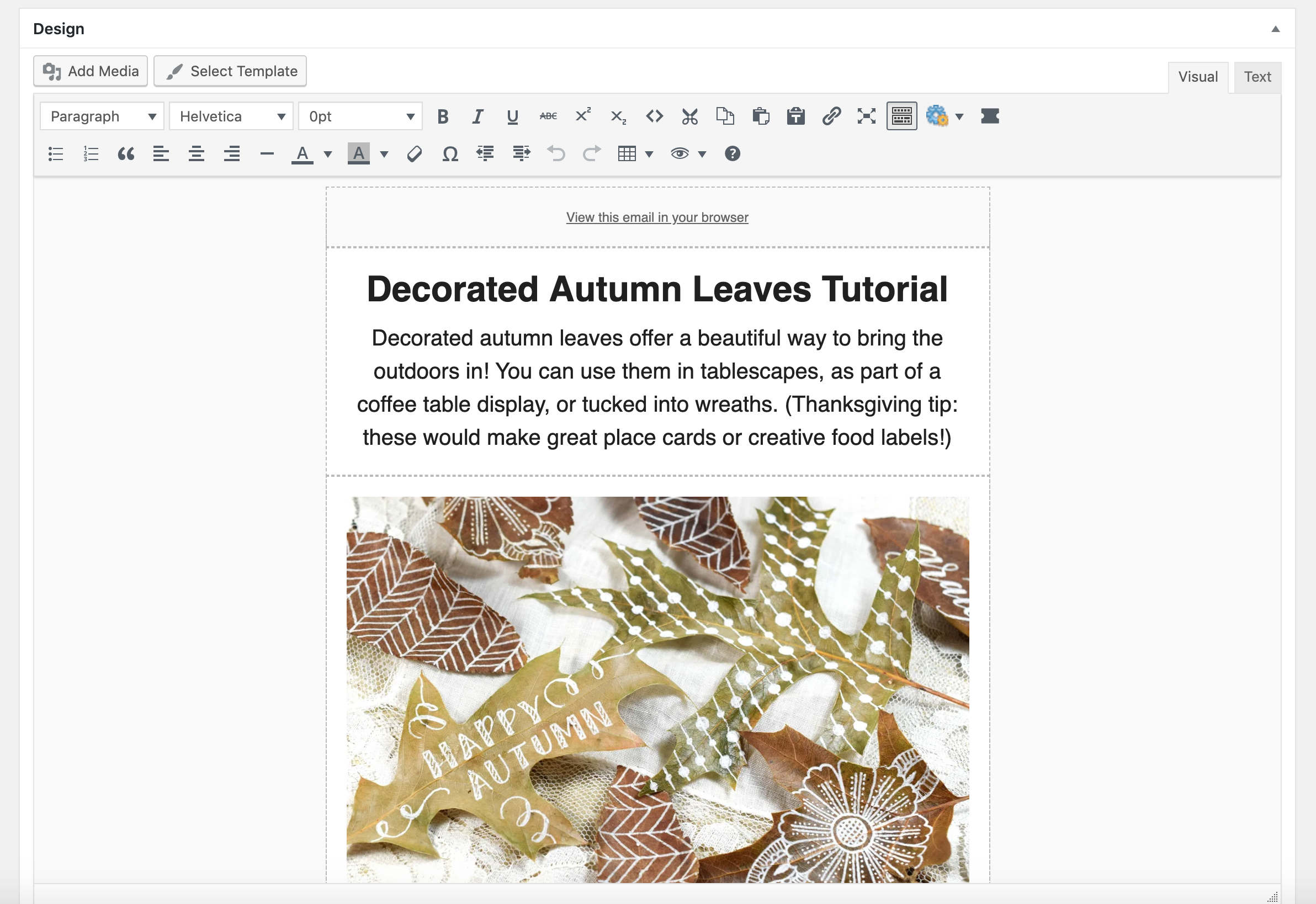Image resolution: width=1316 pixels, height=904 pixels.
Task: Click the Table grid icon
Action: pos(627,154)
